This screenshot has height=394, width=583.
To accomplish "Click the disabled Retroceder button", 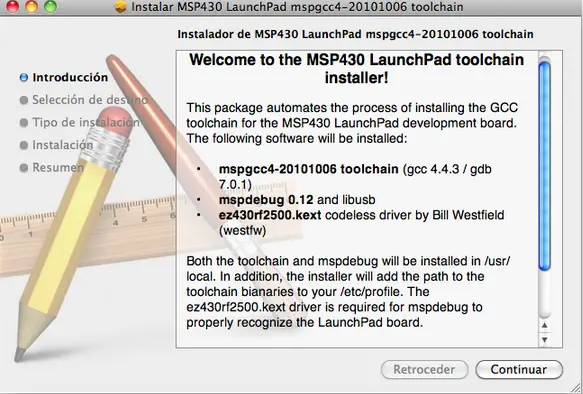I will 424,369.
